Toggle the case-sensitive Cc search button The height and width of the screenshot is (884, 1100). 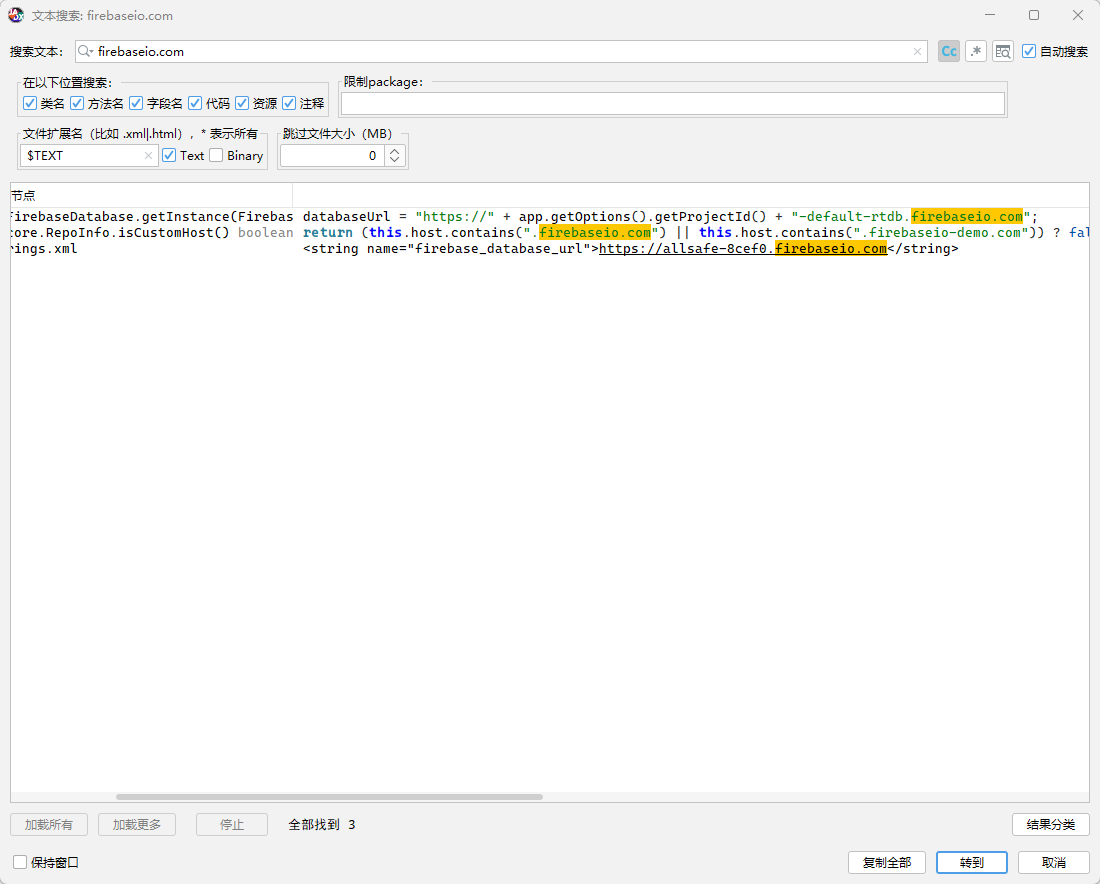pyautogui.click(x=948, y=51)
